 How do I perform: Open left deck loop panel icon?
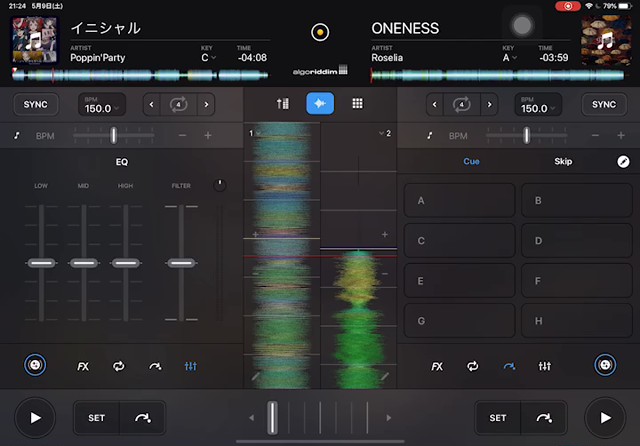tap(118, 366)
